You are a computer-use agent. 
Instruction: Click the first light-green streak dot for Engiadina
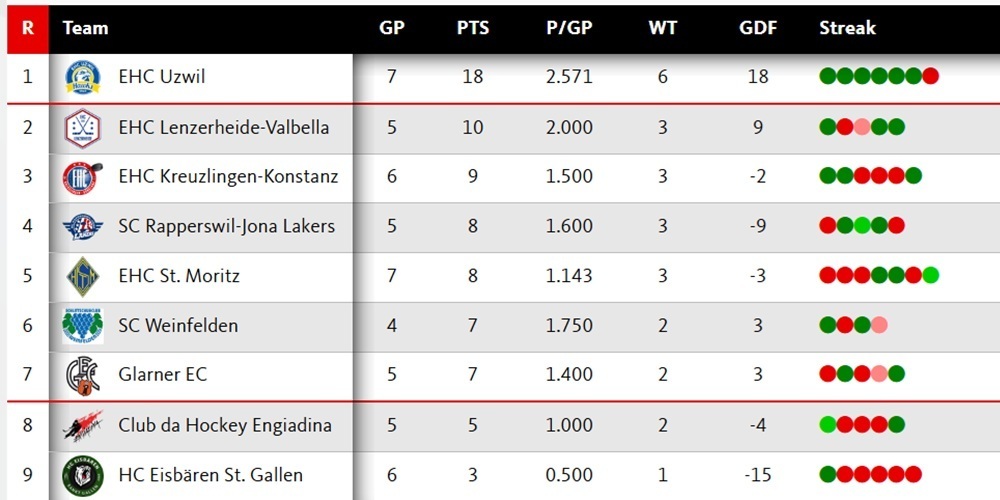827,425
